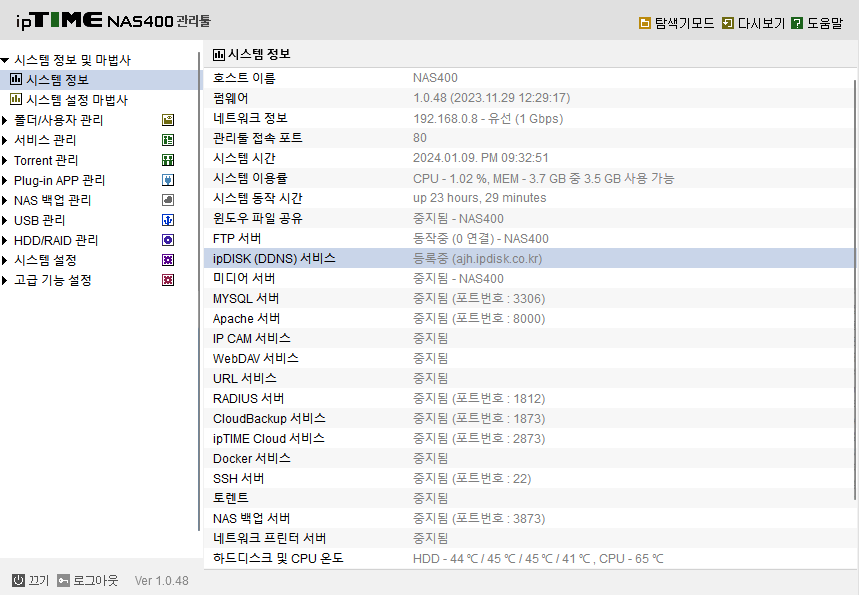Screen dimensions: 863x595
Task: Expand the 고급 기능 설정 arrow
Action: [x=4, y=280]
